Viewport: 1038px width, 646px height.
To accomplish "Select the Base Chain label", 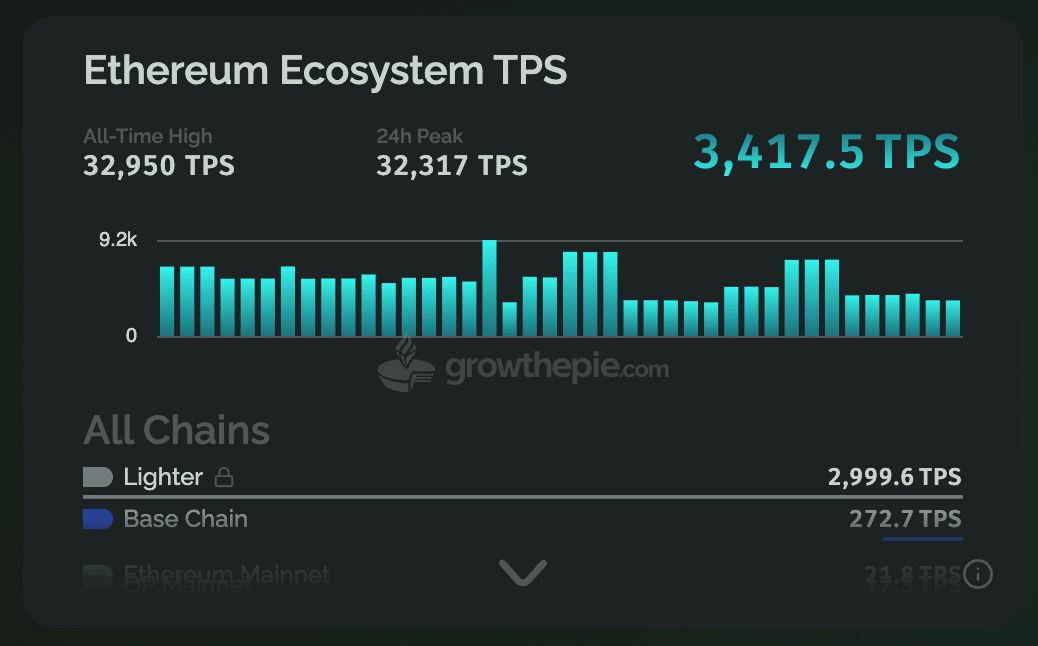I will [185, 519].
